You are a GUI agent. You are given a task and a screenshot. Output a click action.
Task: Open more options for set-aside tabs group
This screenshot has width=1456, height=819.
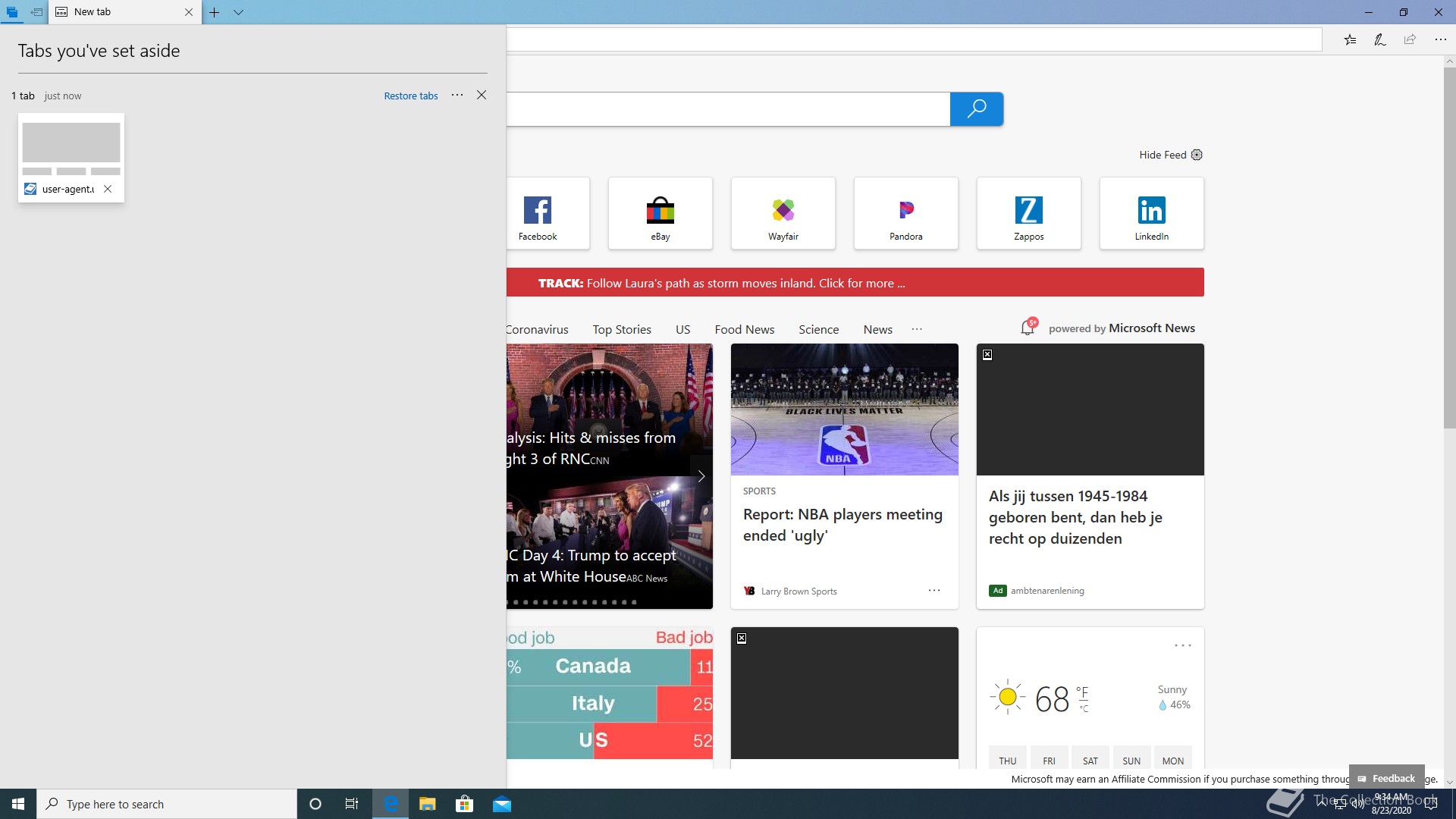[457, 95]
